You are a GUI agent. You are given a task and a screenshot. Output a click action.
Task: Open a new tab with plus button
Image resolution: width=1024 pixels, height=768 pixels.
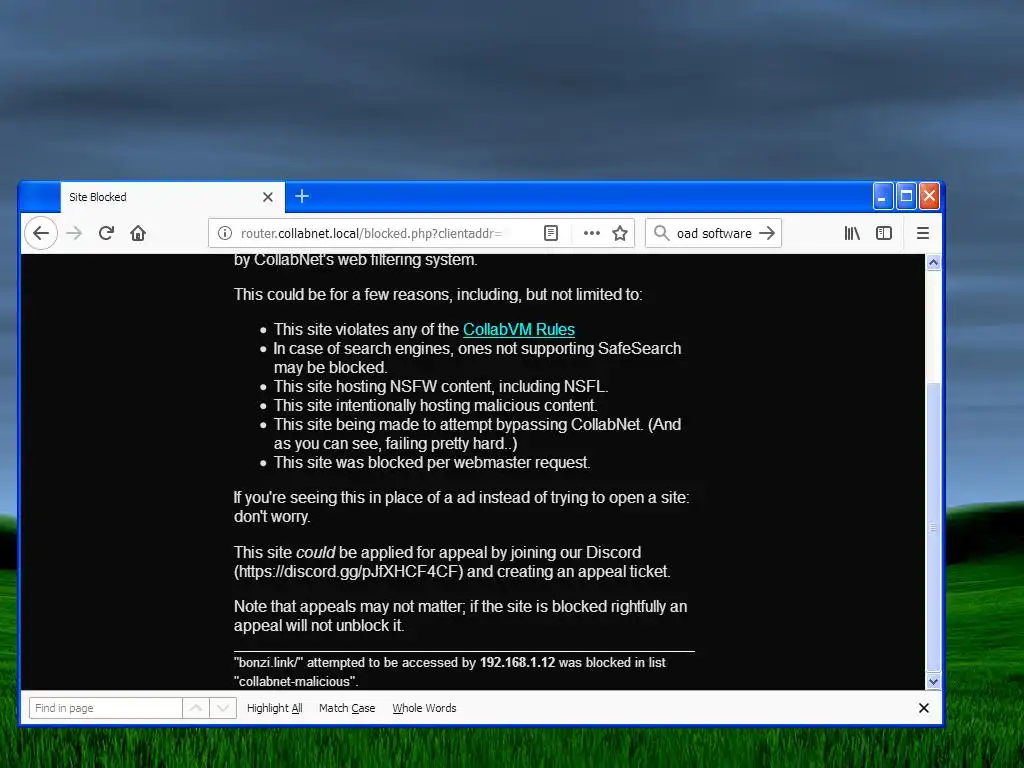pos(302,196)
